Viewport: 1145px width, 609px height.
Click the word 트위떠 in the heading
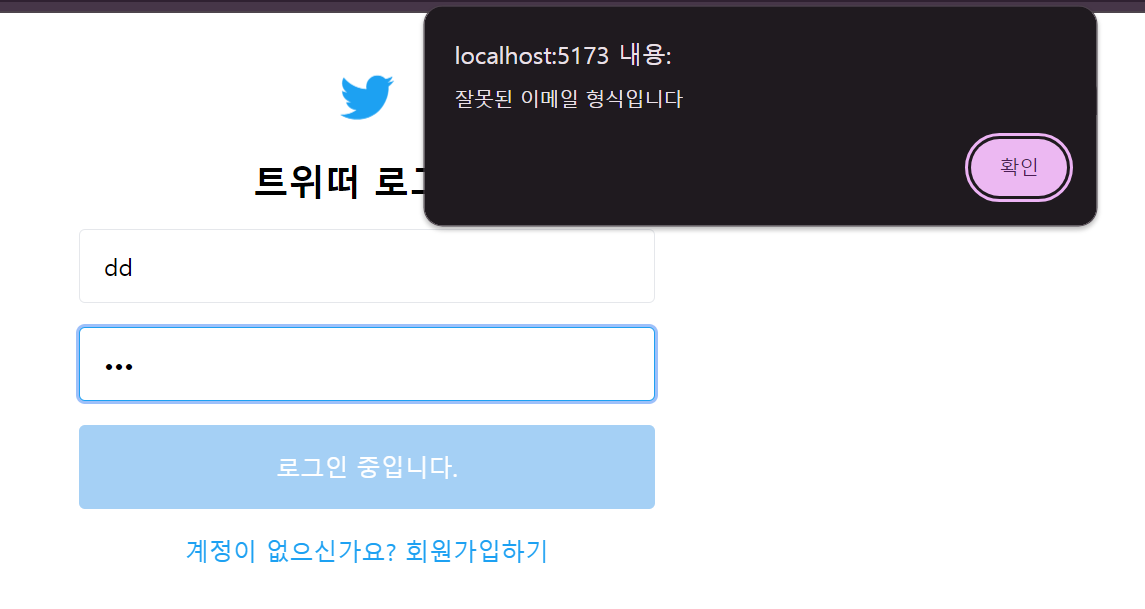[306, 181]
